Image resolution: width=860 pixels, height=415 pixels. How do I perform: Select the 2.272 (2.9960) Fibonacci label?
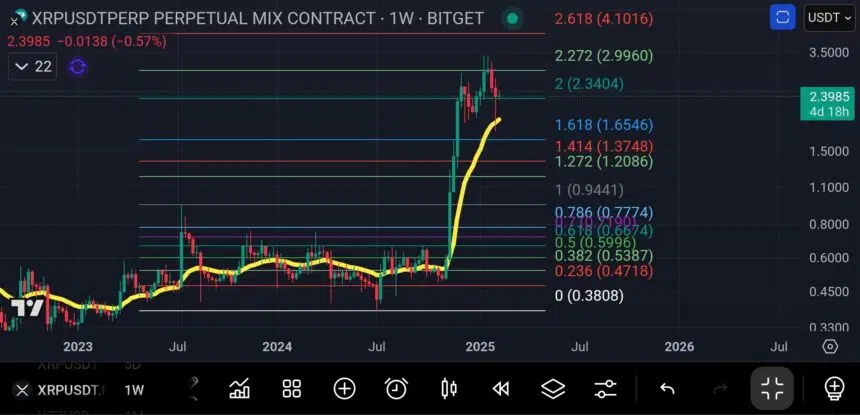(x=604, y=56)
